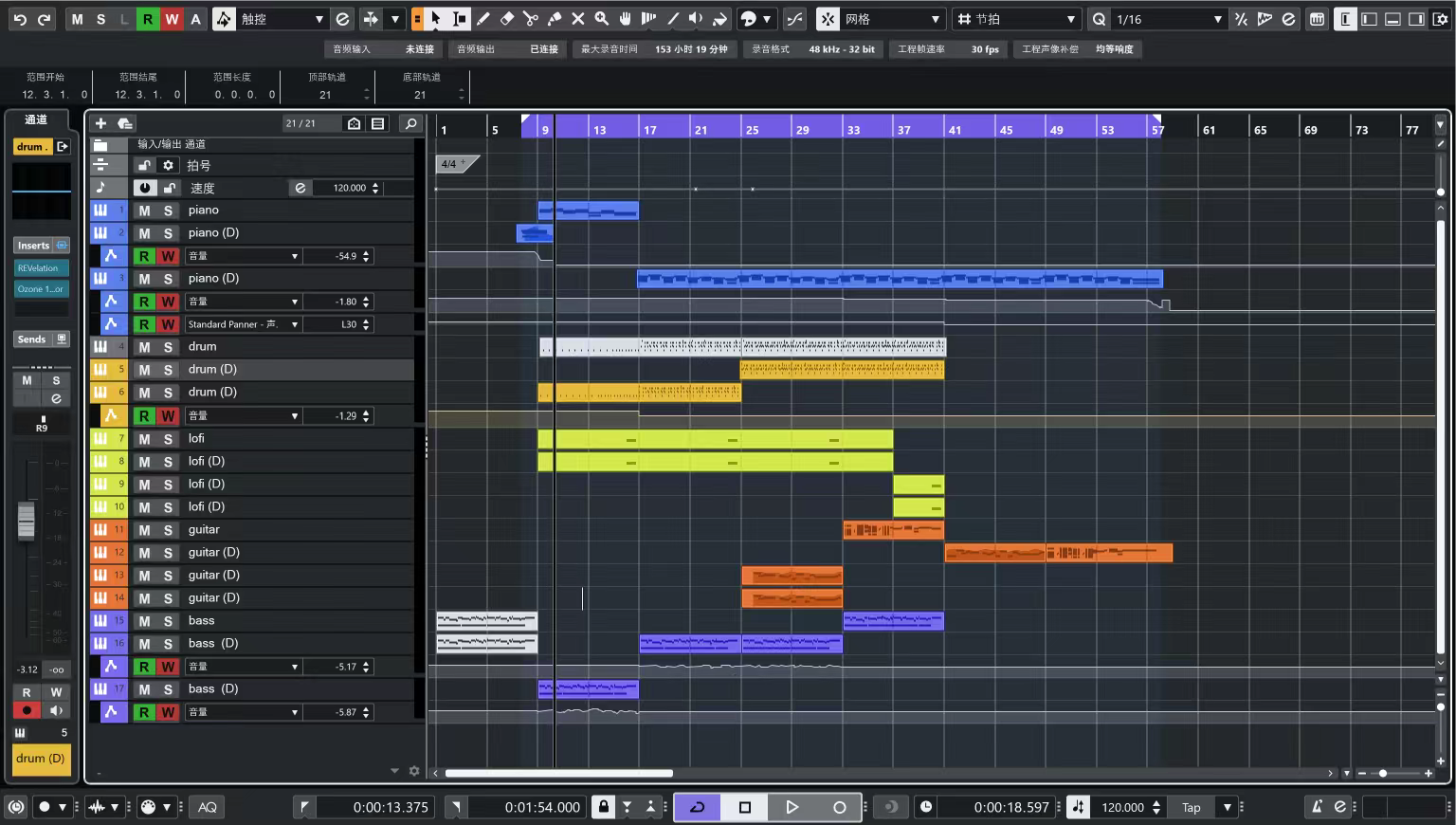
Task: Click the Redo arrow icon
Action: 44,19
